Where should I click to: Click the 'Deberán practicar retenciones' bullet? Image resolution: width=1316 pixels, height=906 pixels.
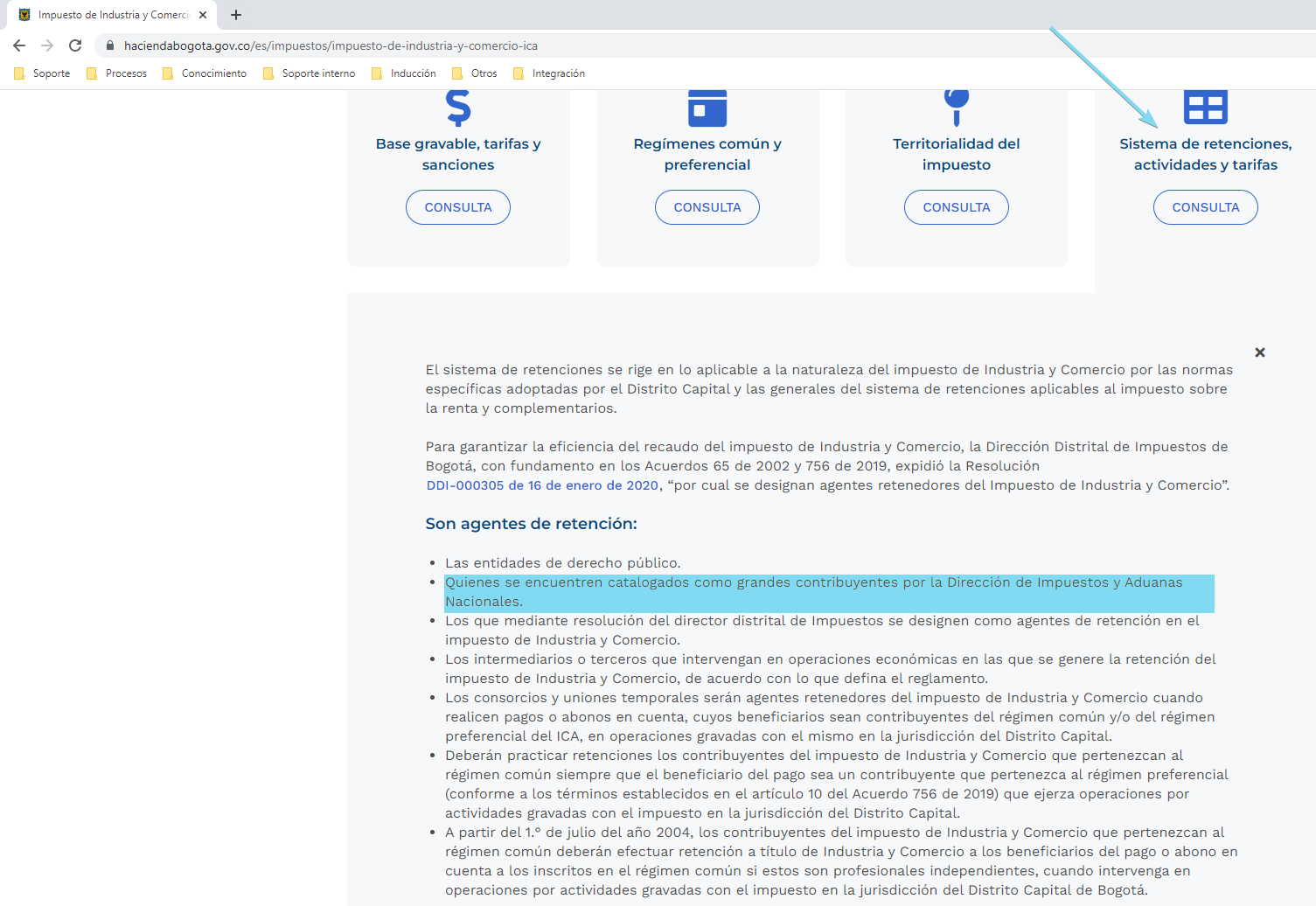(837, 784)
